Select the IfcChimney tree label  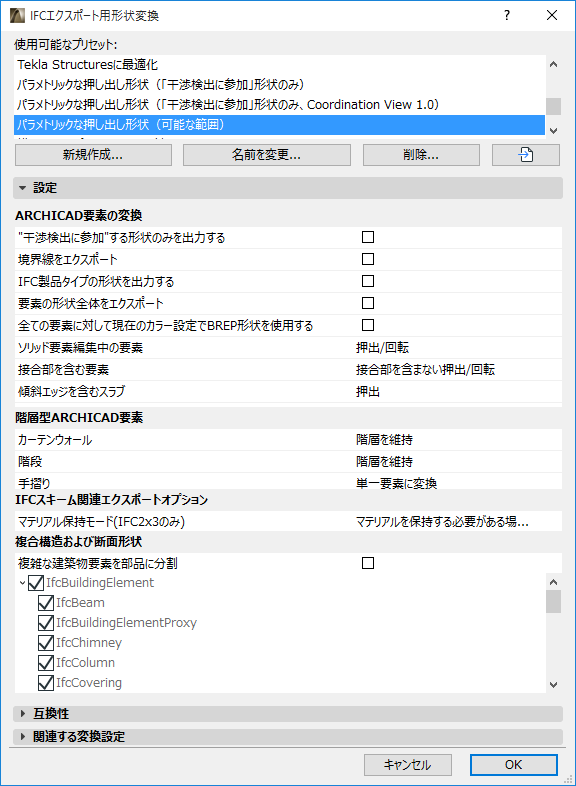(x=89, y=643)
